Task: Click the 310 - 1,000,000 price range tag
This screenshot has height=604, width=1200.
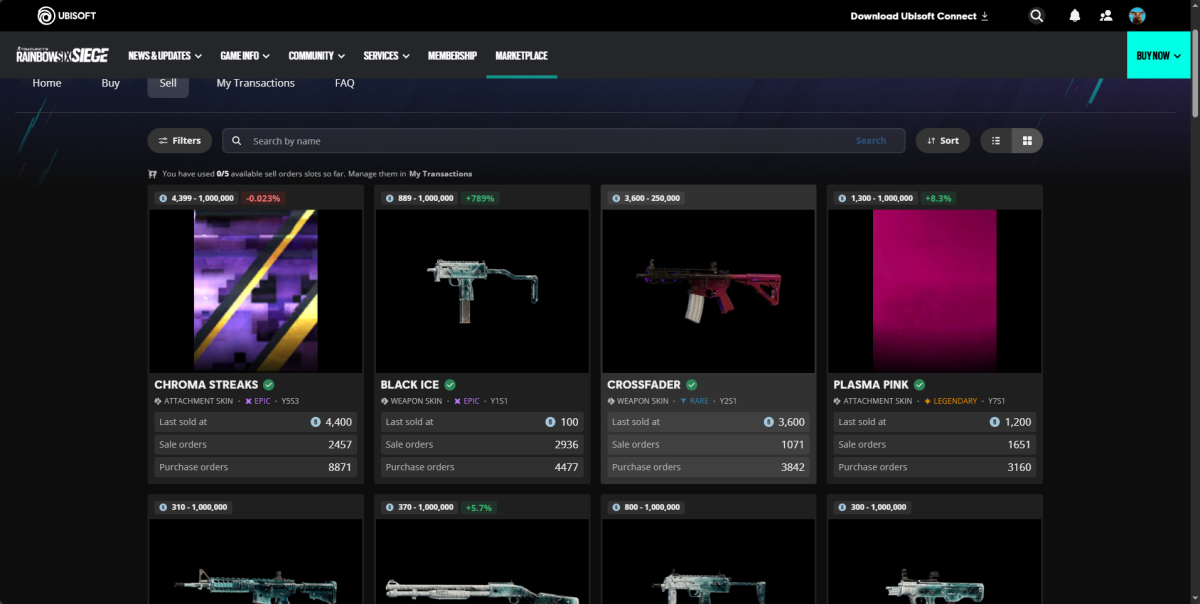Action: click(193, 507)
